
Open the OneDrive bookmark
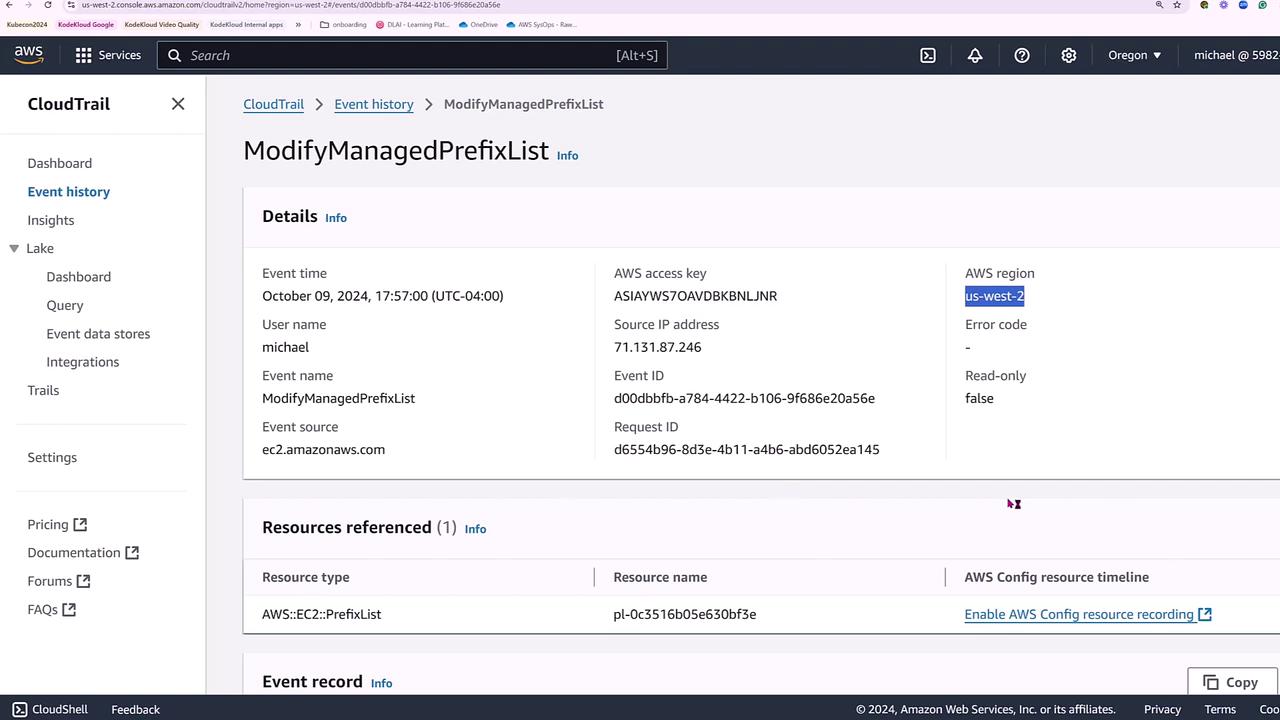click(x=478, y=24)
